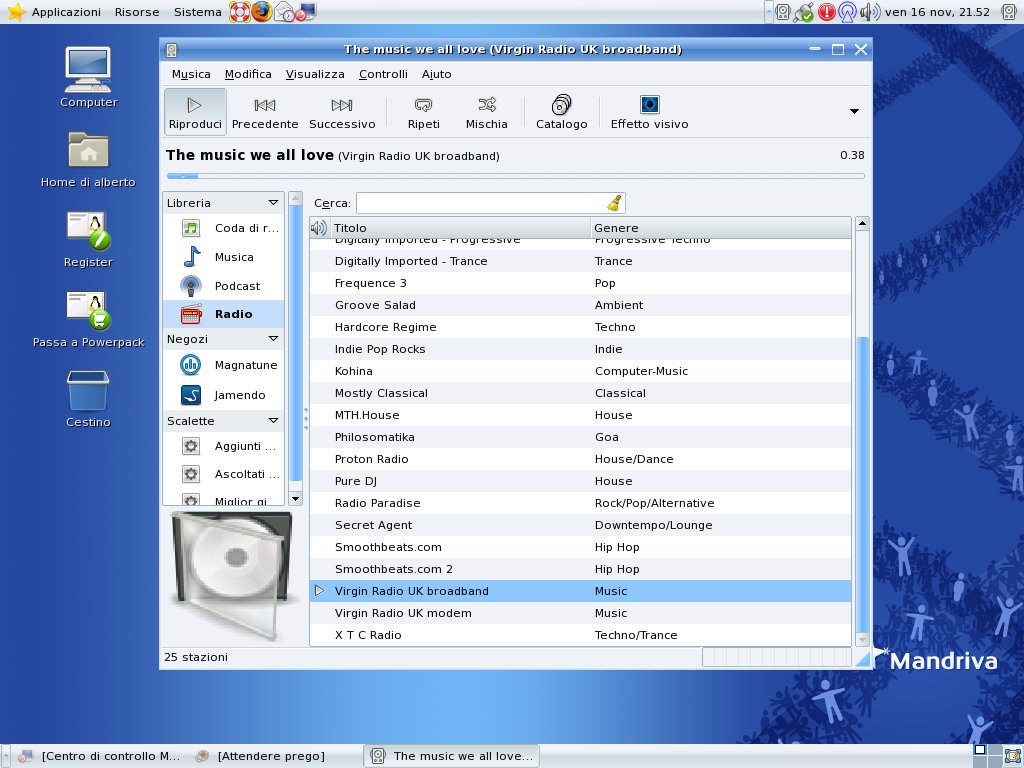This screenshot has height=768, width=1024.
Task: Open the Computer desktop icon
Action: [88, 76]
